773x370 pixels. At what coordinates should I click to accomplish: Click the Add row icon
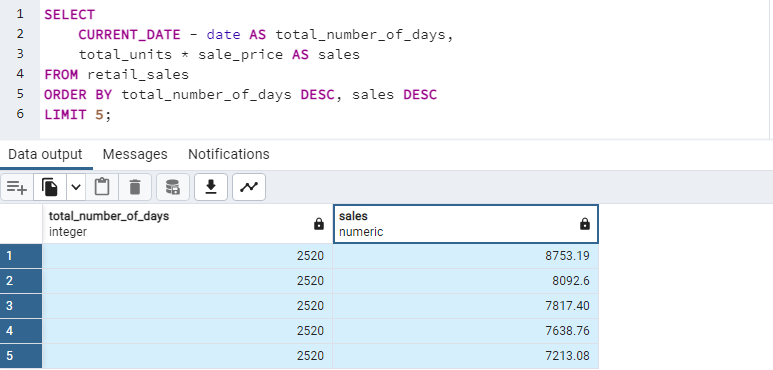point(17,187)
